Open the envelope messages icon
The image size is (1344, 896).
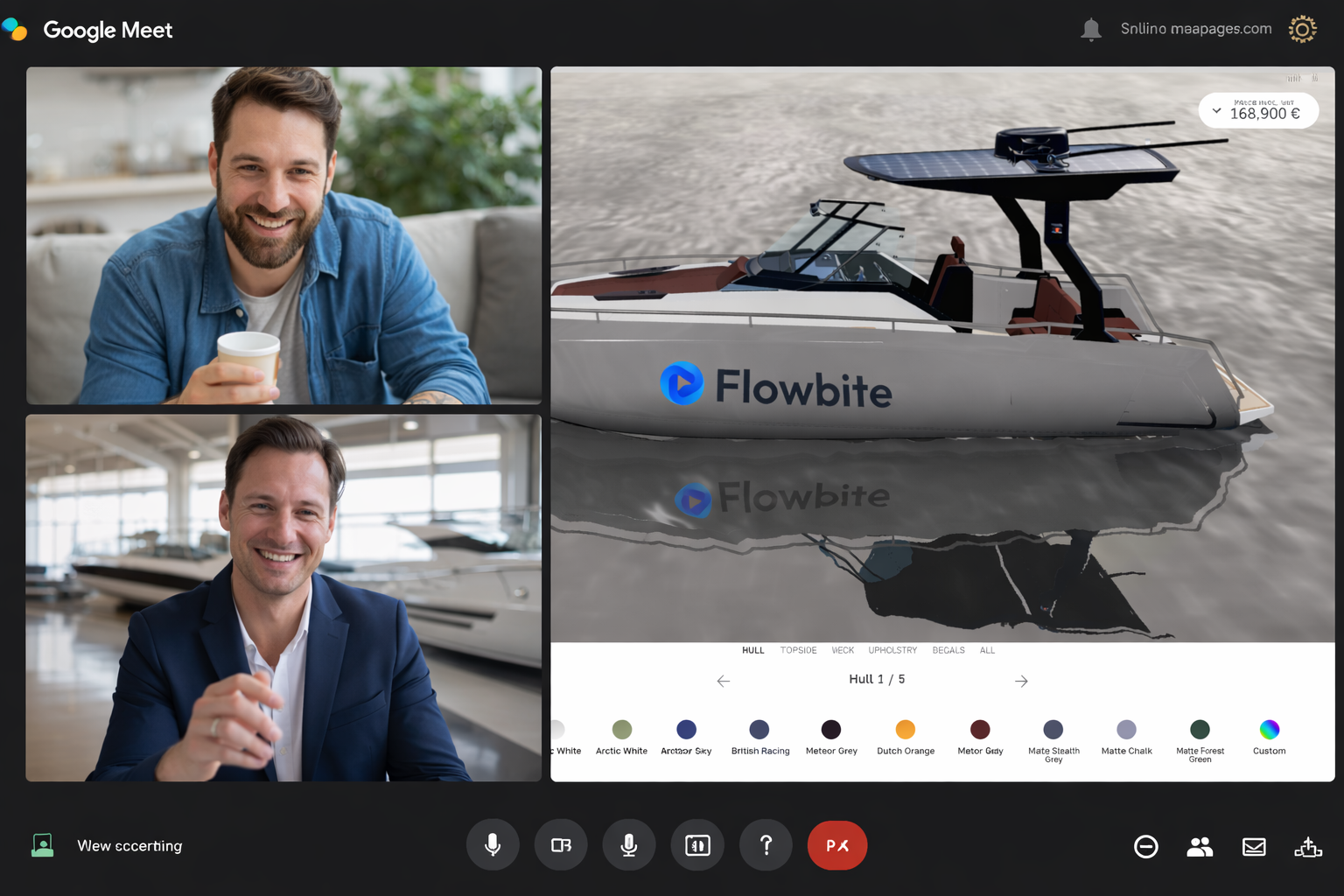(x=1254, y=847)
